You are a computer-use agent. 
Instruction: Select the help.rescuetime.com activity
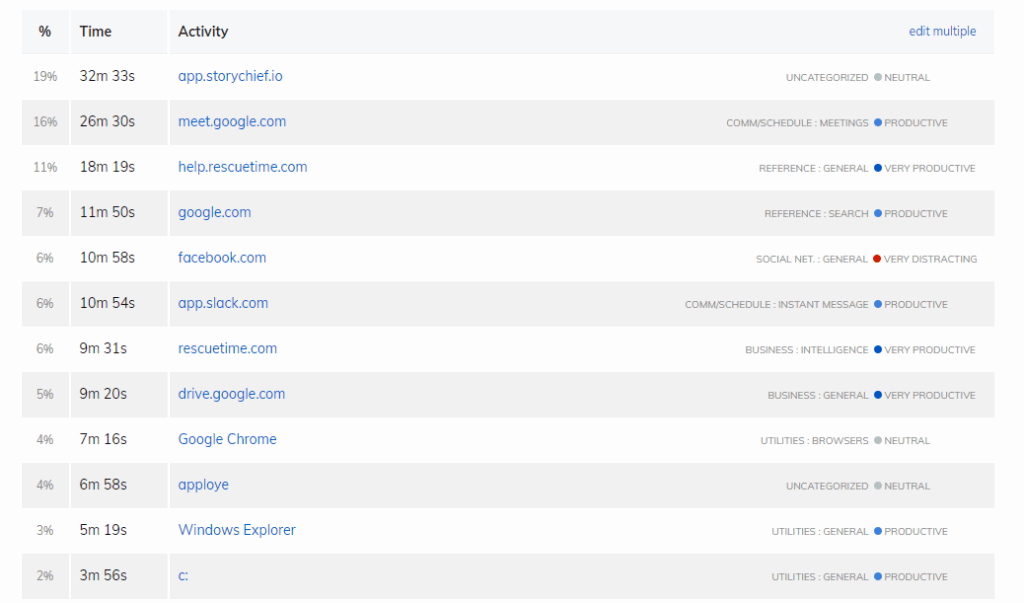pos(242,167)
